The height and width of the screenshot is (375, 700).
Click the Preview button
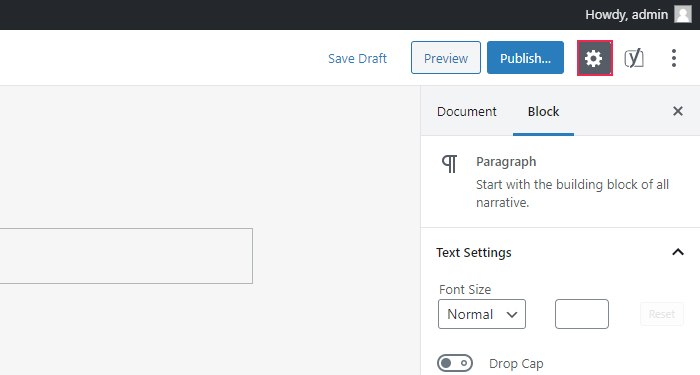[446, 58]
